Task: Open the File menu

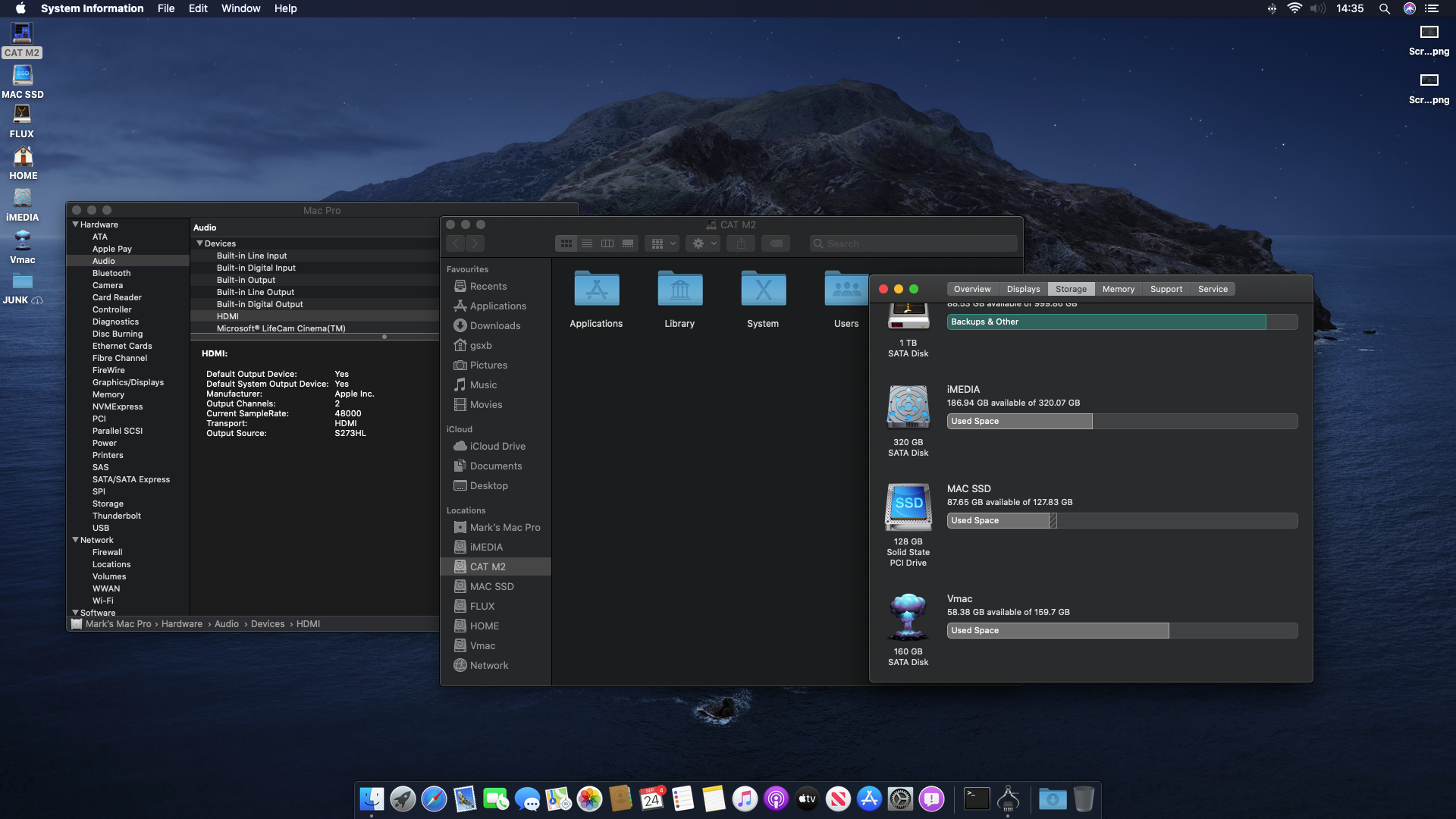Action: tap(166, 8)
